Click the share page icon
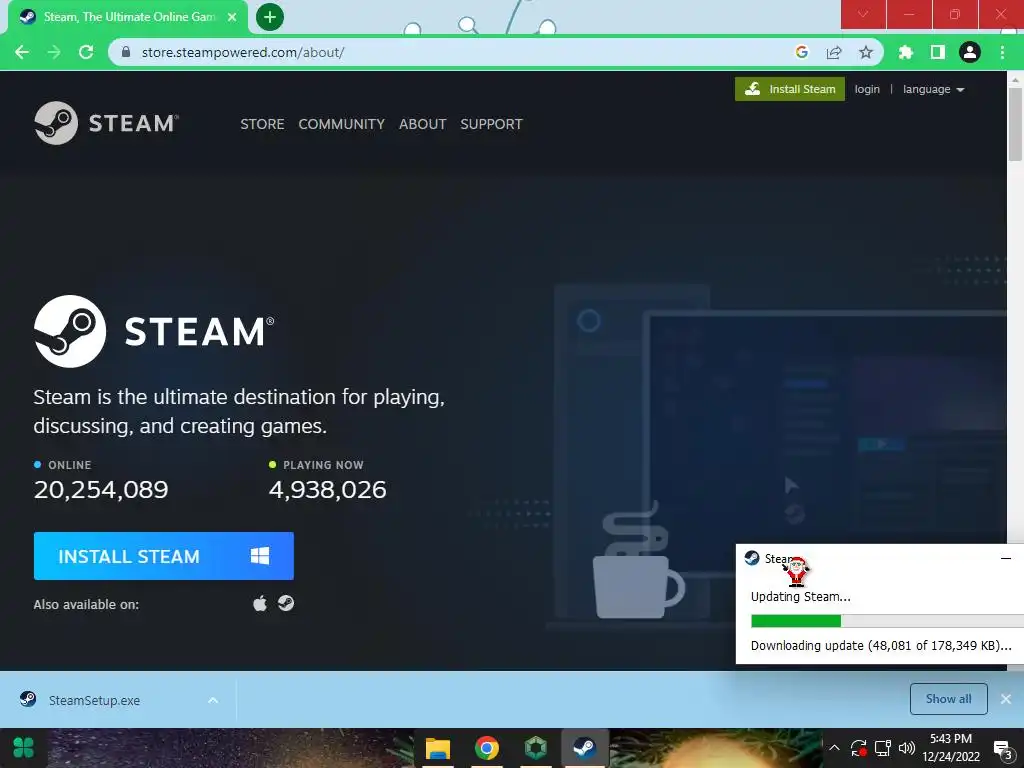This screenshot has height=768, width=1024. (834, 52)
